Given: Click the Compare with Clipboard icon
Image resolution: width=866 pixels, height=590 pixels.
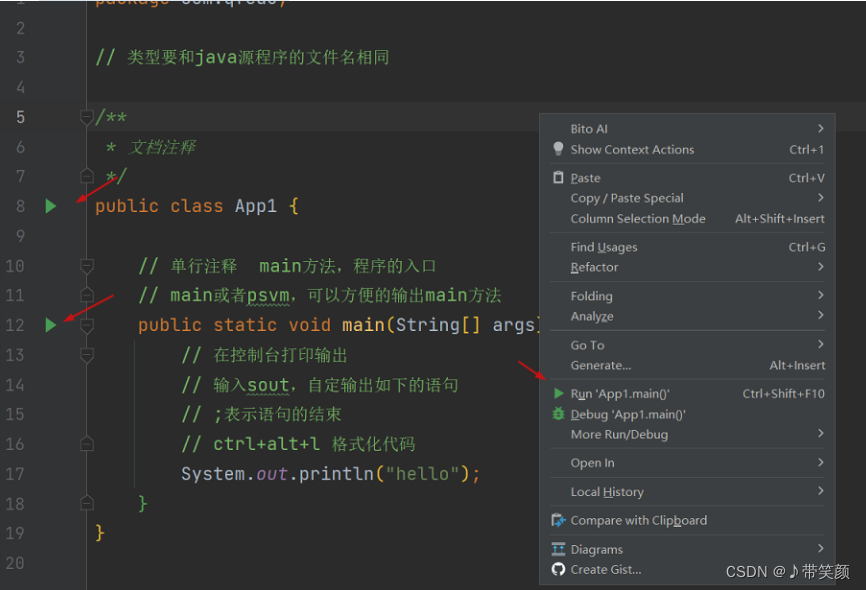Looking at the screenshot, I should pyautogui.click(x=559, y=520).
